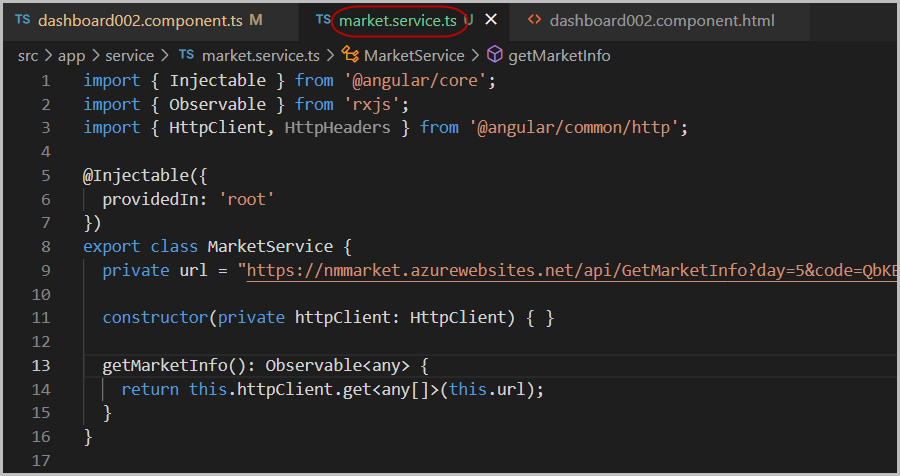
Task: Click line number 13 in the gutter
Action: [40, 365]
